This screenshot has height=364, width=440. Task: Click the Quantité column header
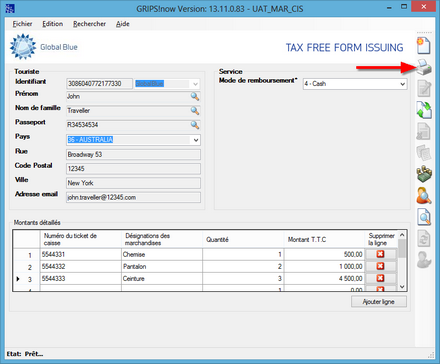coord(243,239)
